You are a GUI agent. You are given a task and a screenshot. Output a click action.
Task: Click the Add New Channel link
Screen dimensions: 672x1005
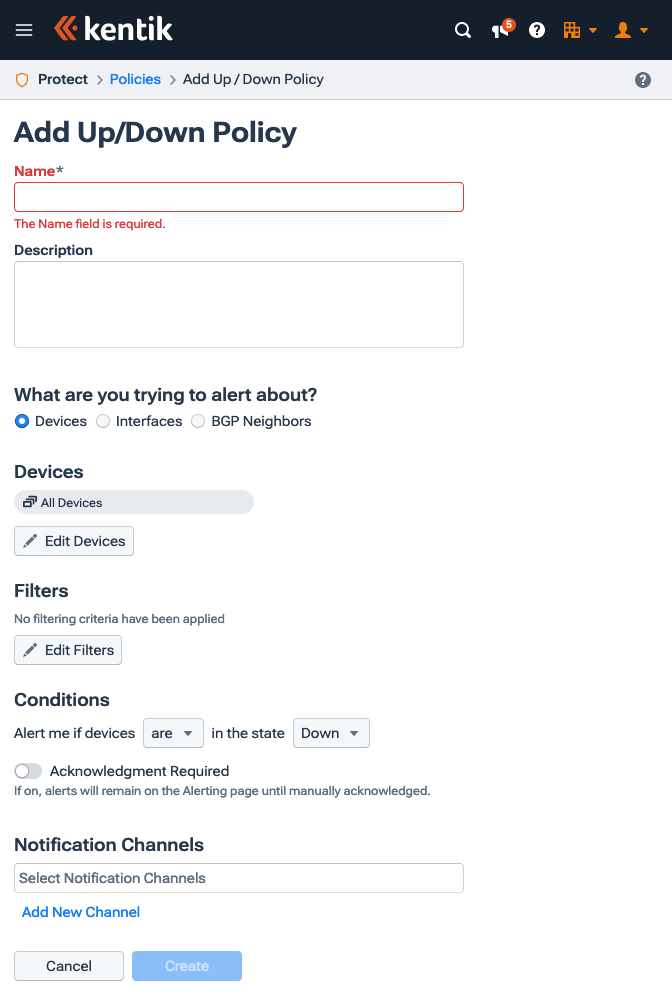[80, 912]
